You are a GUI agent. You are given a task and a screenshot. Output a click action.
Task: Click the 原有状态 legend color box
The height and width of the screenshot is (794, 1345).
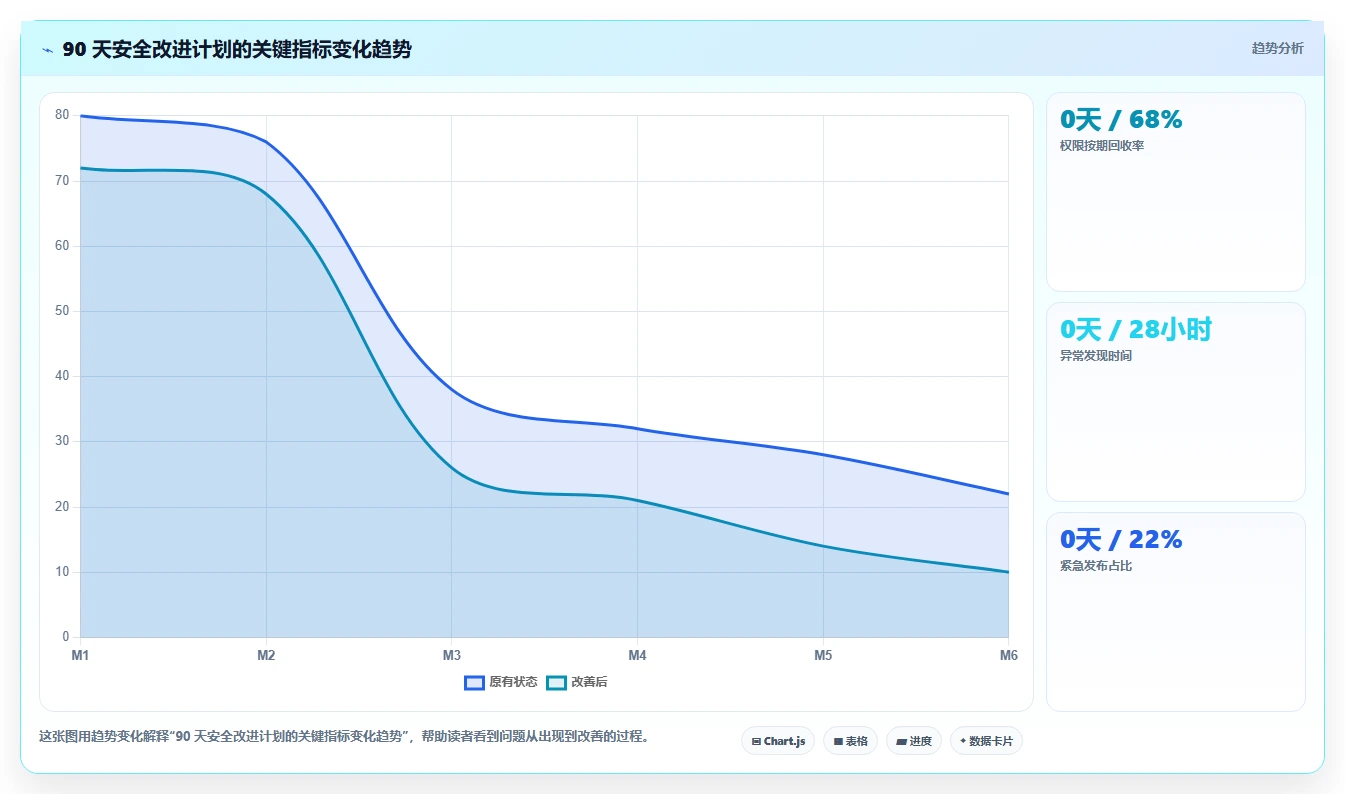pyautogui.click(x=475, y=682)
